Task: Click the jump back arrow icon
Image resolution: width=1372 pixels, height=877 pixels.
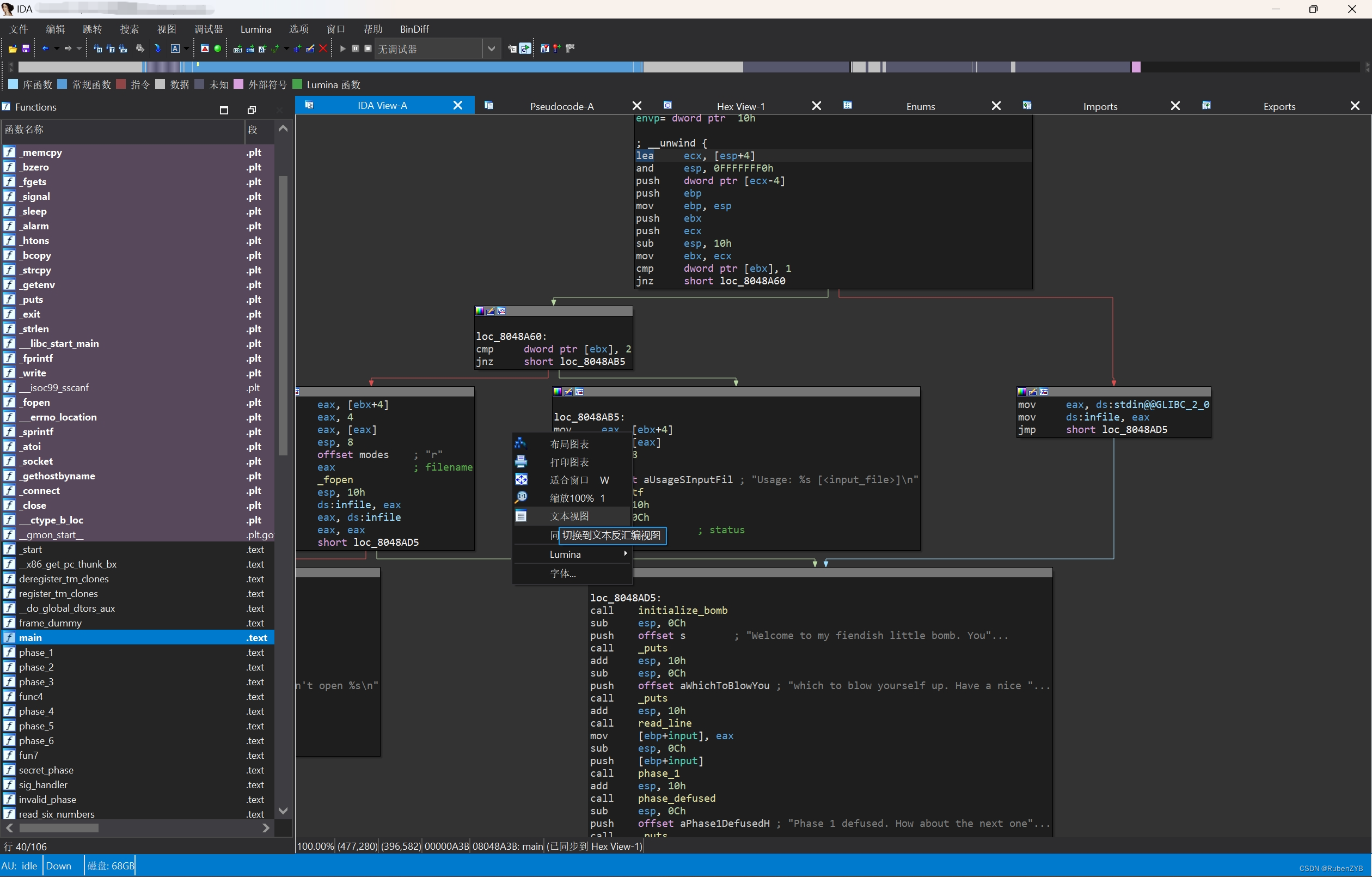Action: coord(45,49)
